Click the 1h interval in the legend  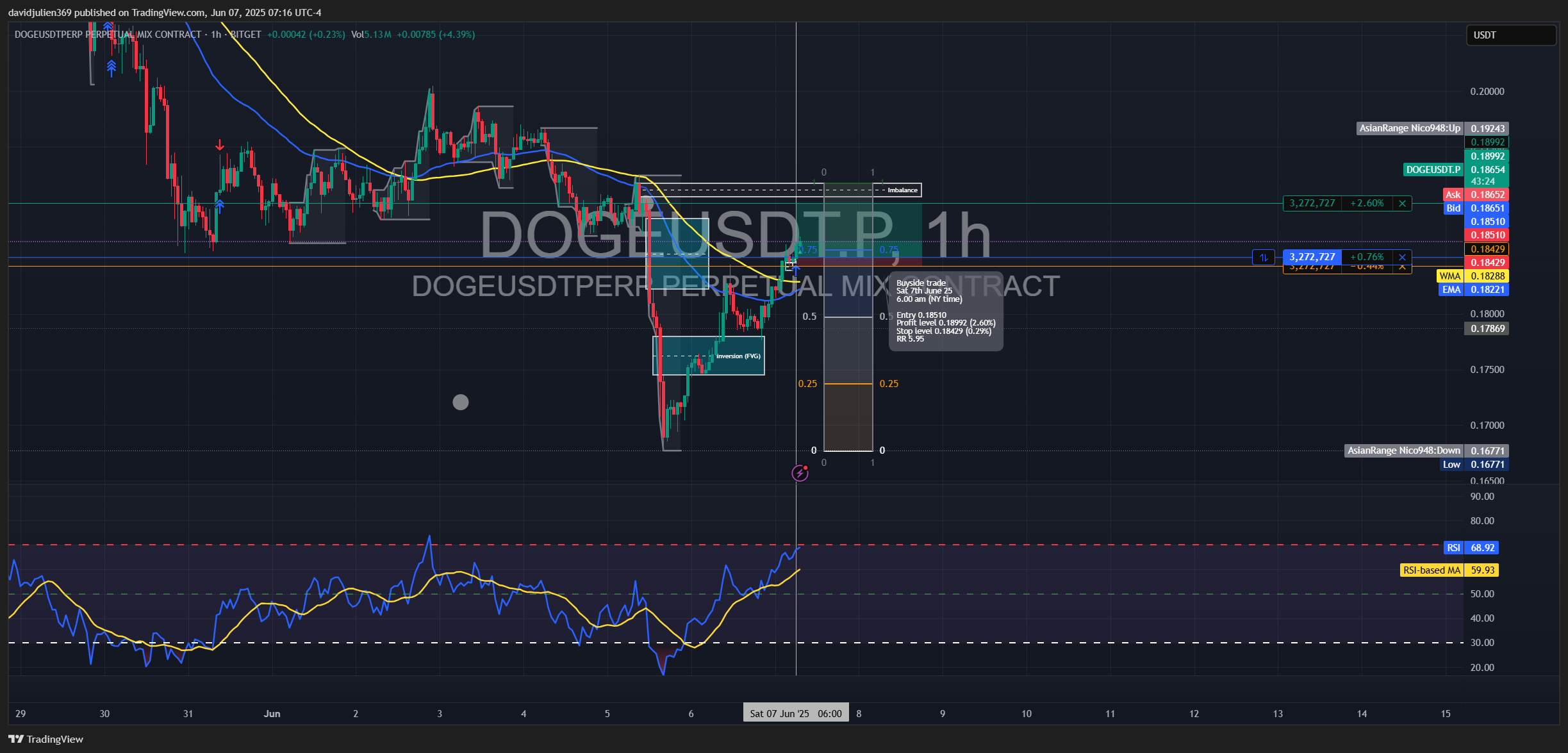[x=216, y=35]
